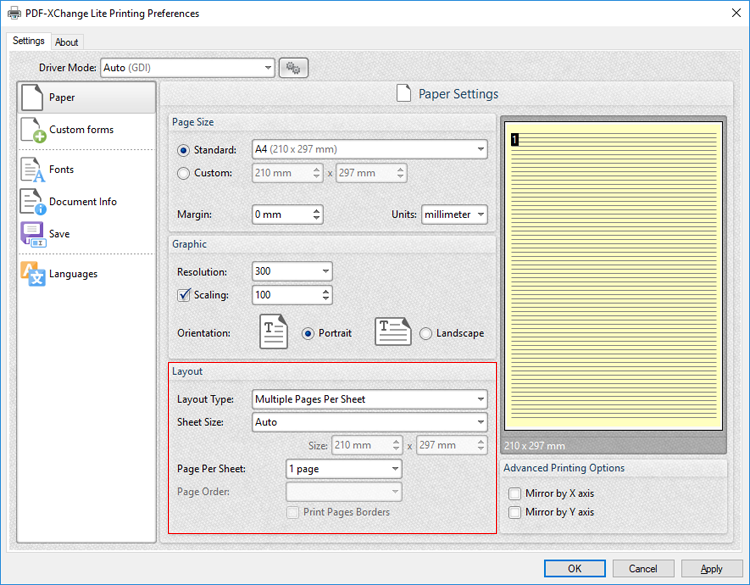Open Languages icon in sidebar
Image resolution: width=750 pixels, height=585 pixels.
[33, 274]
